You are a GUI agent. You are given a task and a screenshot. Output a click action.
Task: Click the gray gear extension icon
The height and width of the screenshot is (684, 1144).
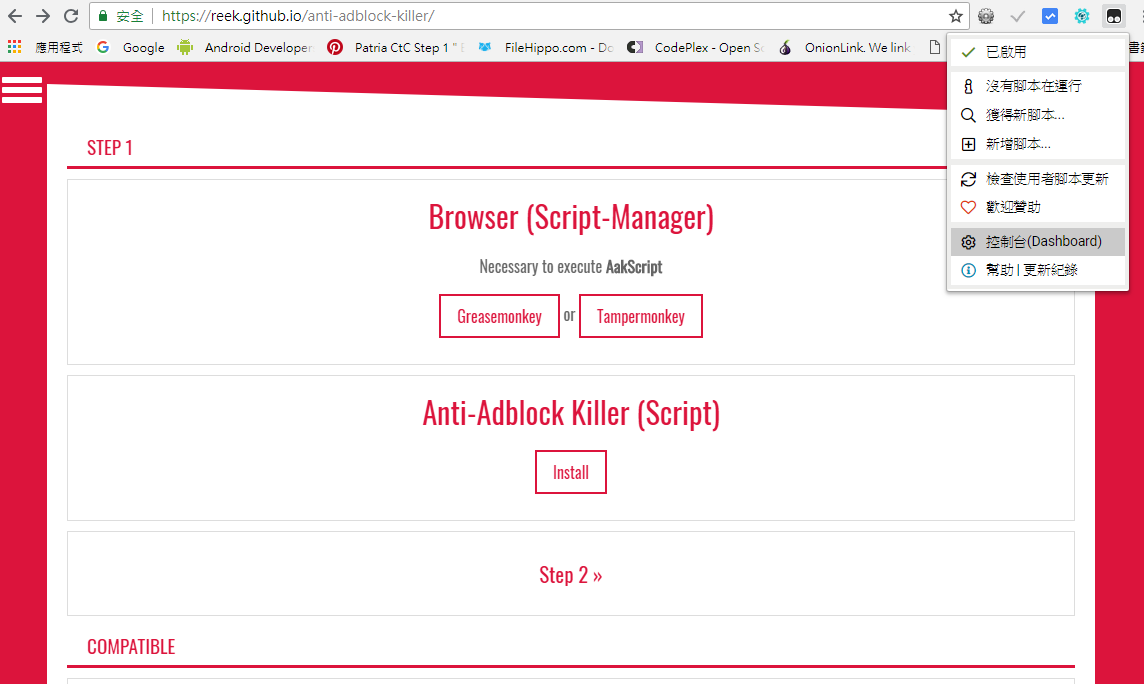[986, 16]
